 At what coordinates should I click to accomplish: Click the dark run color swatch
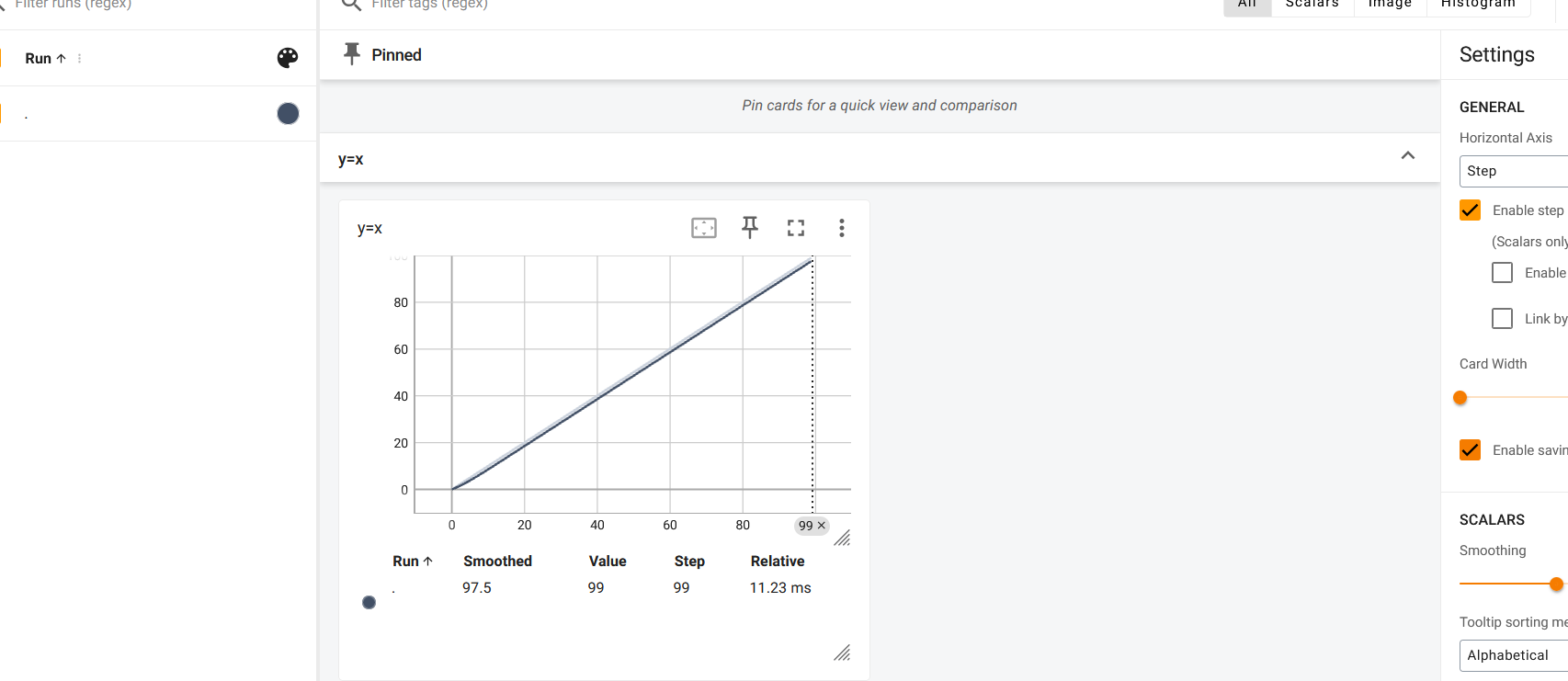tap(288, 113)
